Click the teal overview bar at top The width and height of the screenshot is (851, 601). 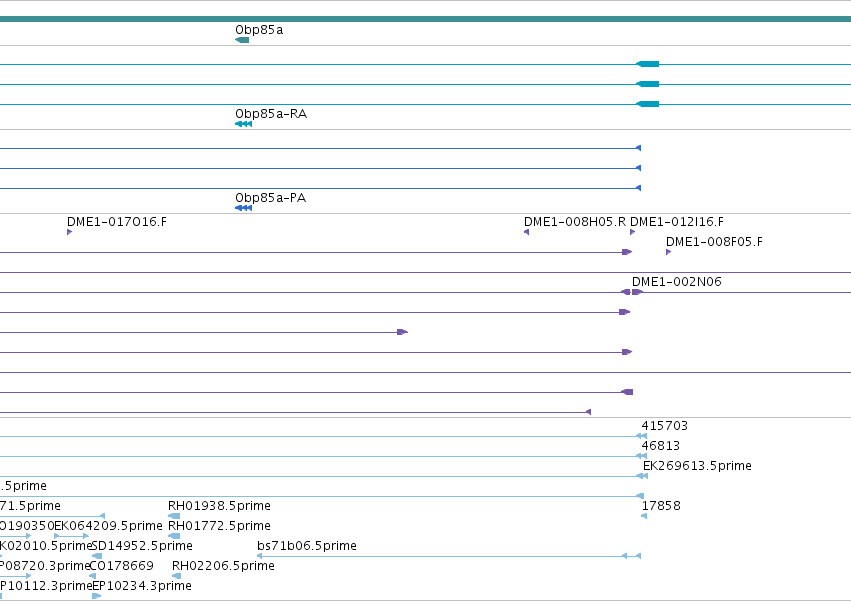pyautogui.click(x=426, y=20)
